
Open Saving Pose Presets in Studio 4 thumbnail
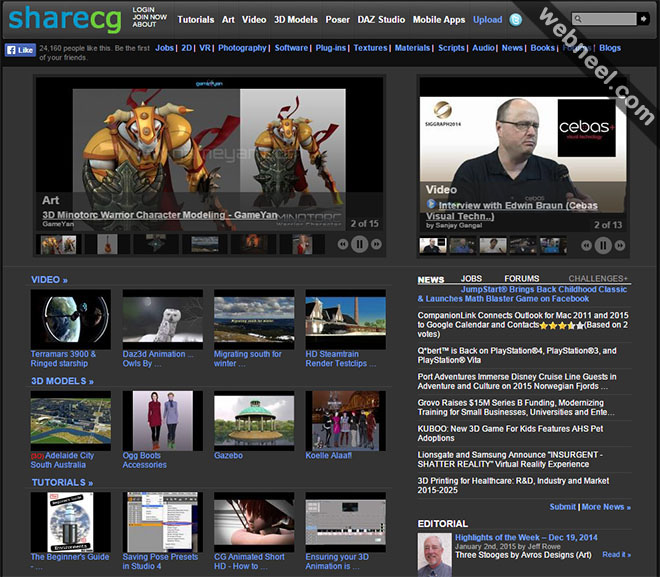tap(162, 522)
